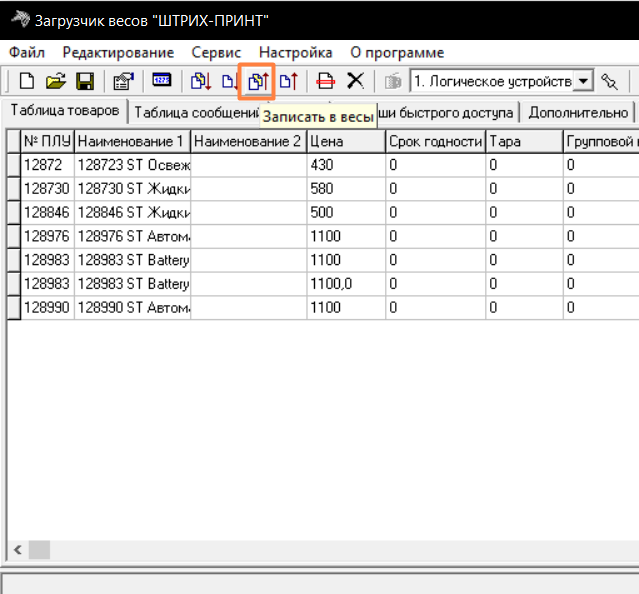Select row header of row priced 1100,0

click(x=14, y=284)
